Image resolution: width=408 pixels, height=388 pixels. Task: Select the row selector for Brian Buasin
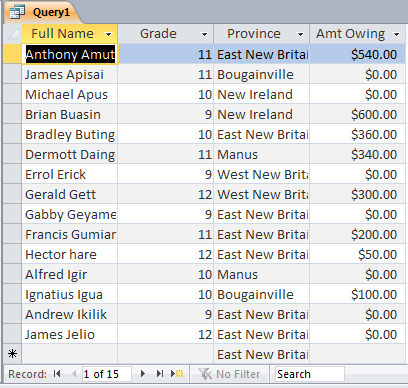(x=12, y=114)
